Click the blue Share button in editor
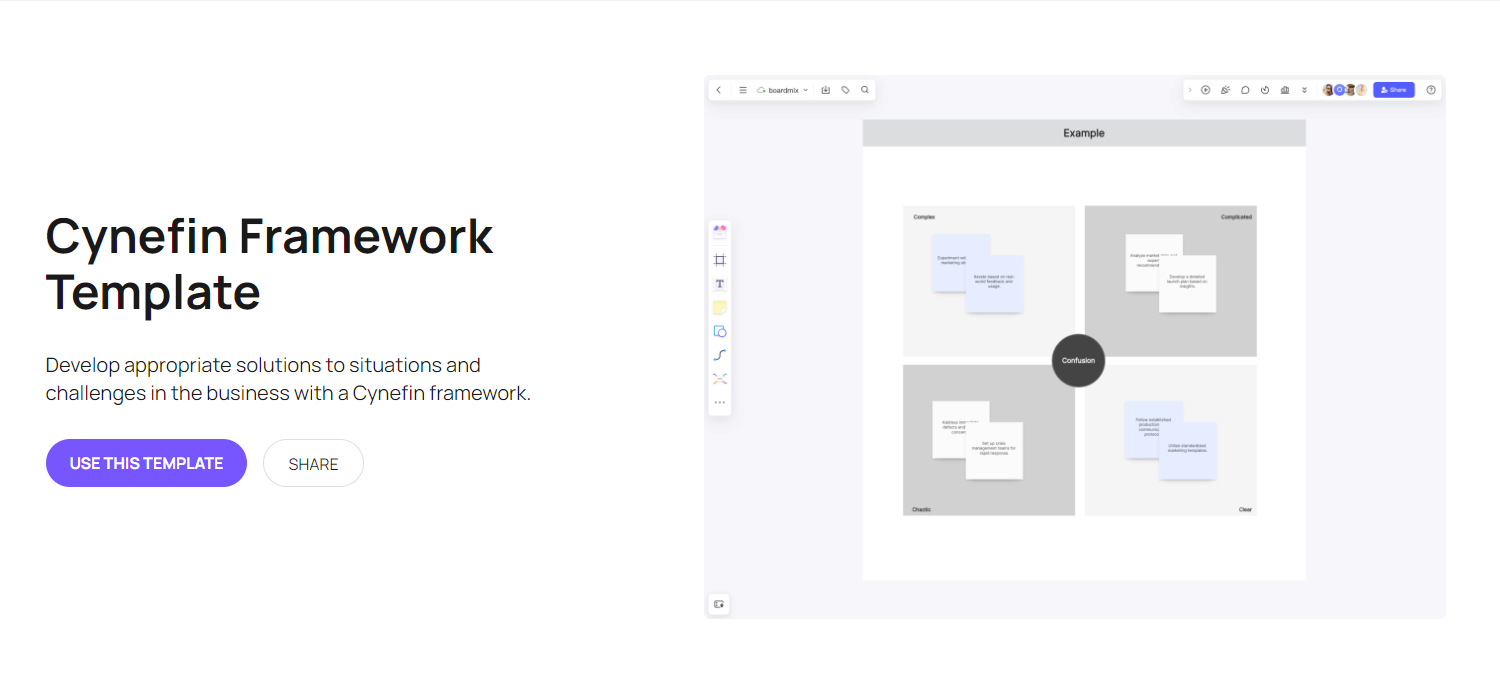Image resolution: width=1500 pixels, height=700 pixels. (x=1394, y=90)
